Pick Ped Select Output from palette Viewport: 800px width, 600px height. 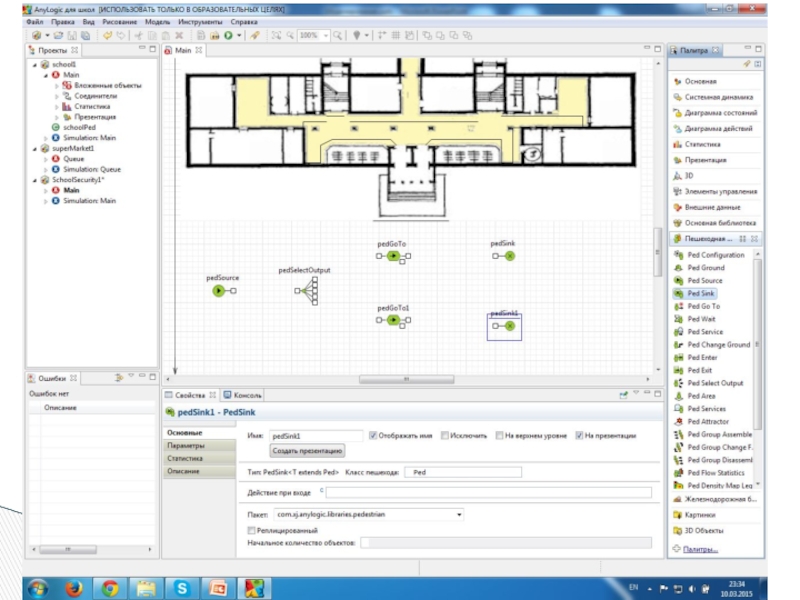point(715,383)
